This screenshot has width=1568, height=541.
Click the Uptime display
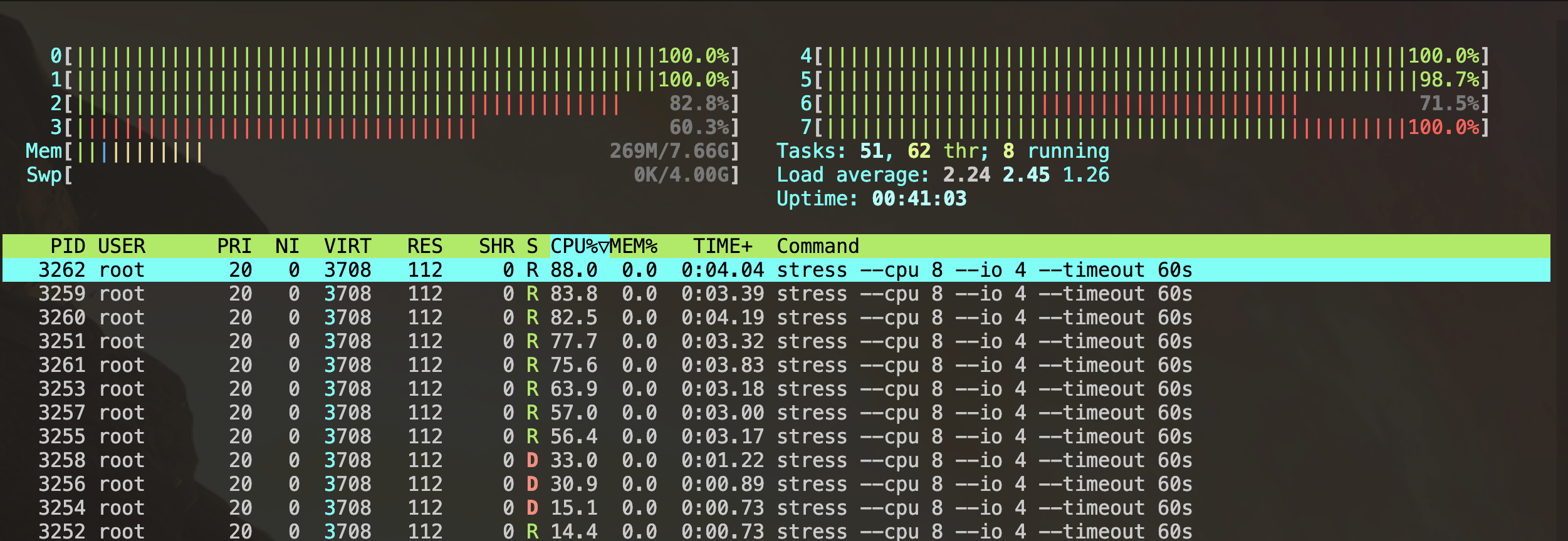point(871,199)
